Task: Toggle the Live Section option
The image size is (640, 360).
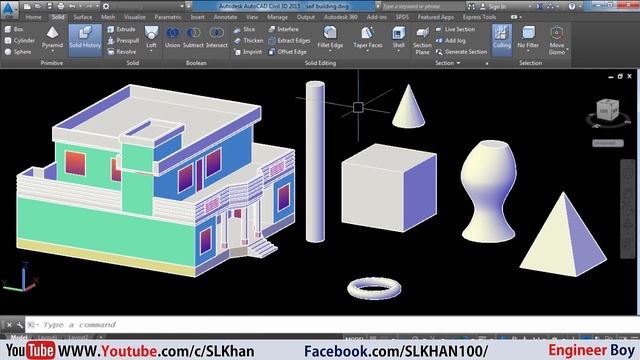Action: pos(455,29)
